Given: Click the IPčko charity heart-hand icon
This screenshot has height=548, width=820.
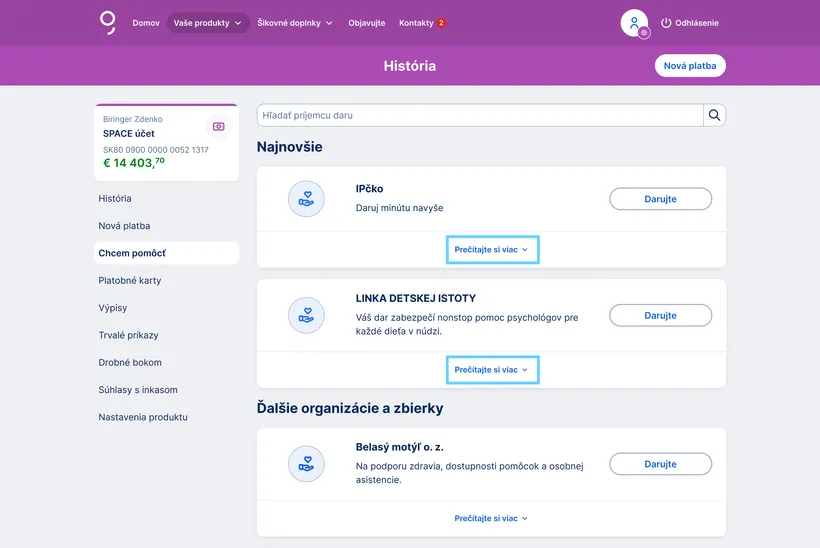Looking at the screenshot, I should pos(306,199).
